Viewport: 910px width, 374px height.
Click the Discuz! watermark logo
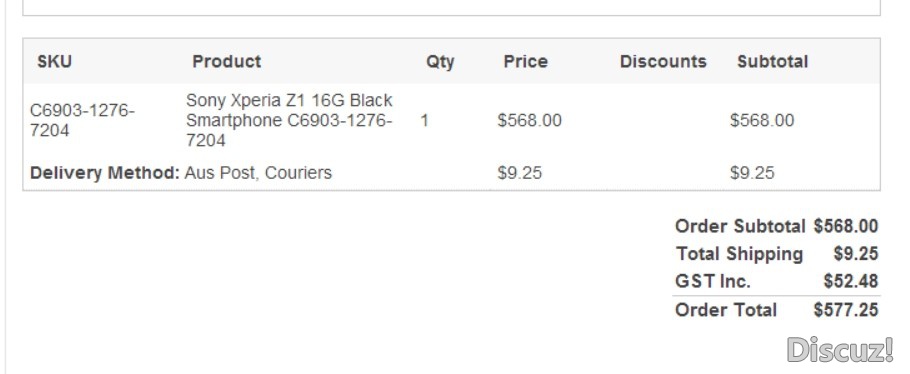pyautogui.click(x=840, y=350)
